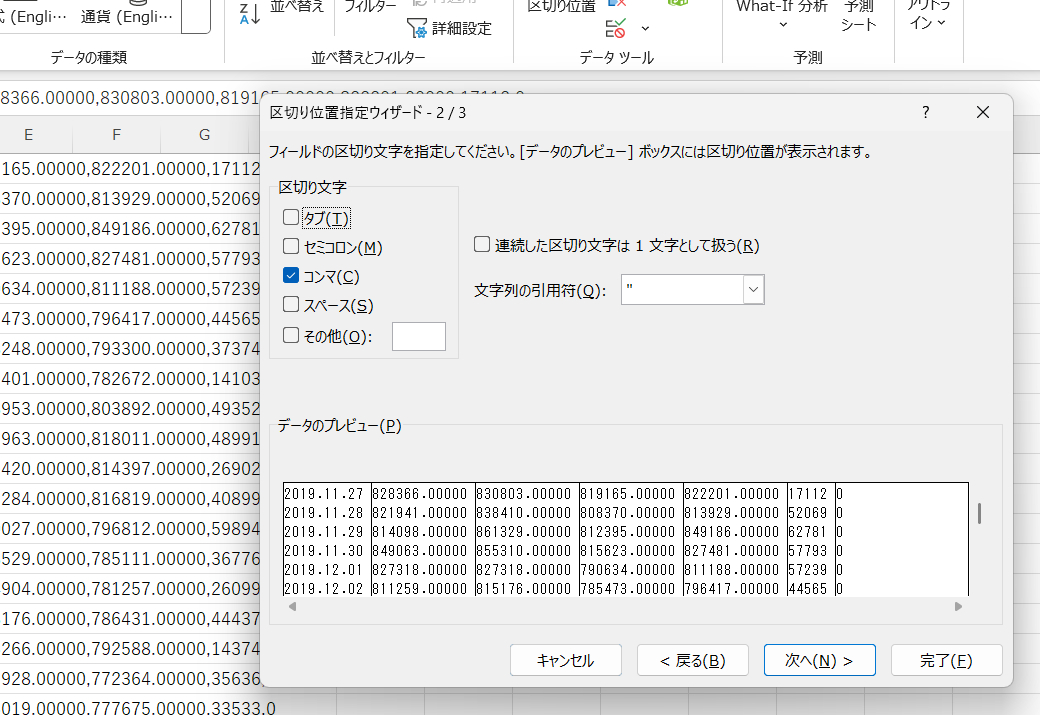Click the 並べ替え sort button
This screenshot has height=715, width=1040.
click(x=297, y=6)
